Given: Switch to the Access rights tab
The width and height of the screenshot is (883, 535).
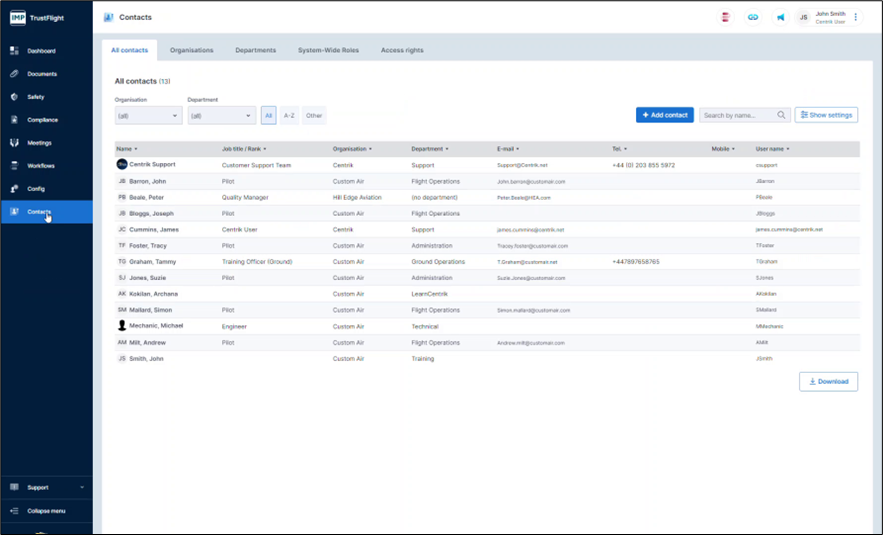Looking at the screenshot, I should pos(402,50).
